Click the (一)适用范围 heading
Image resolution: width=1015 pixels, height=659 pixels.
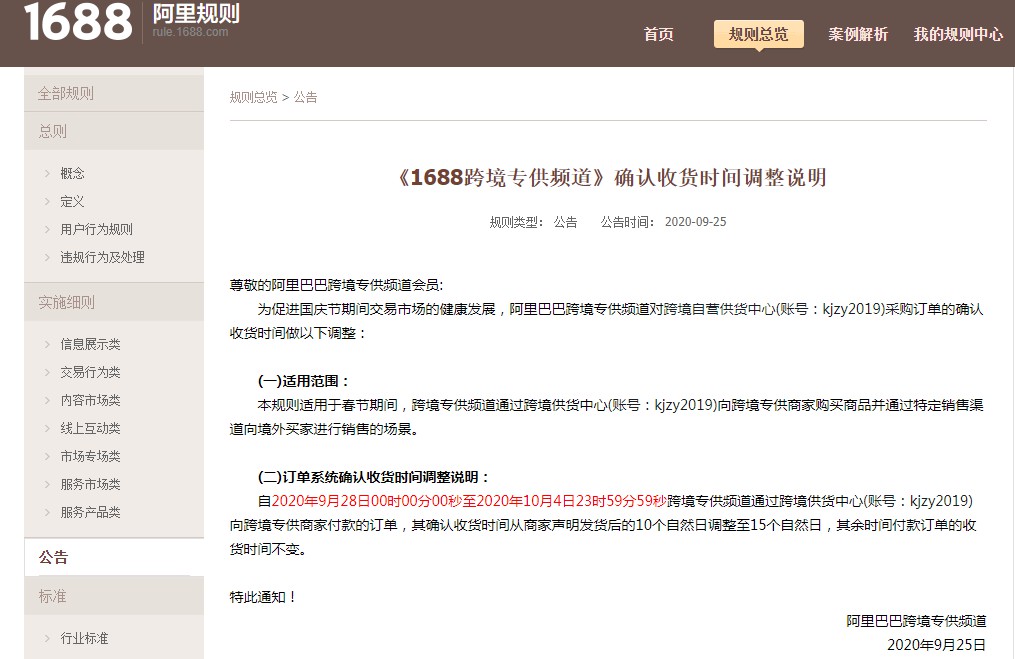304,381
